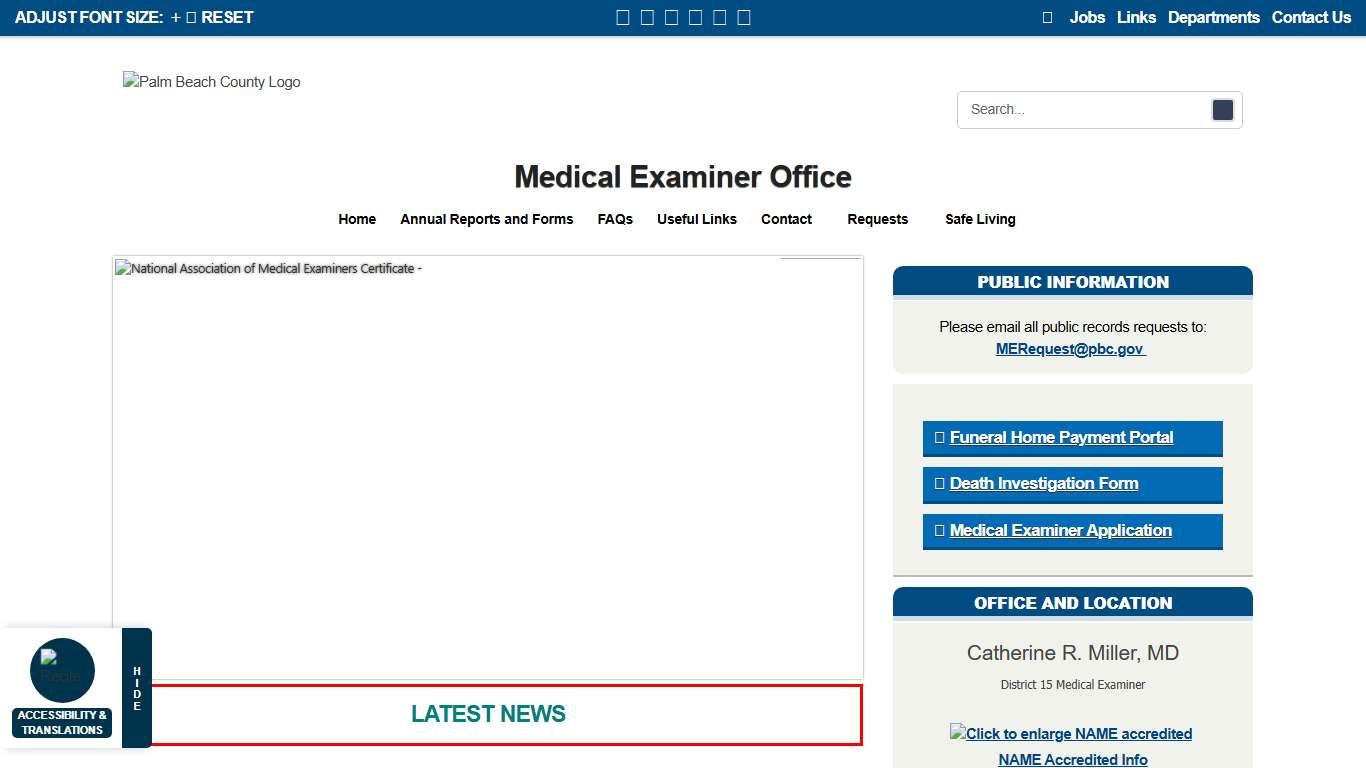The image size is (1366, 768).
Task: Click the icon left of the Jobs link
Action: [1047, 17]
